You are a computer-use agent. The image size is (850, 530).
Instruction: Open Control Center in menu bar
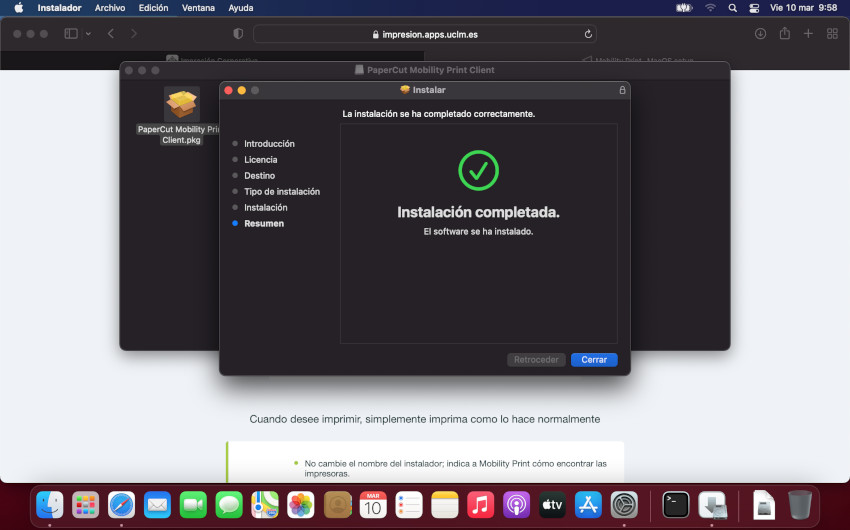coord(754,8)
